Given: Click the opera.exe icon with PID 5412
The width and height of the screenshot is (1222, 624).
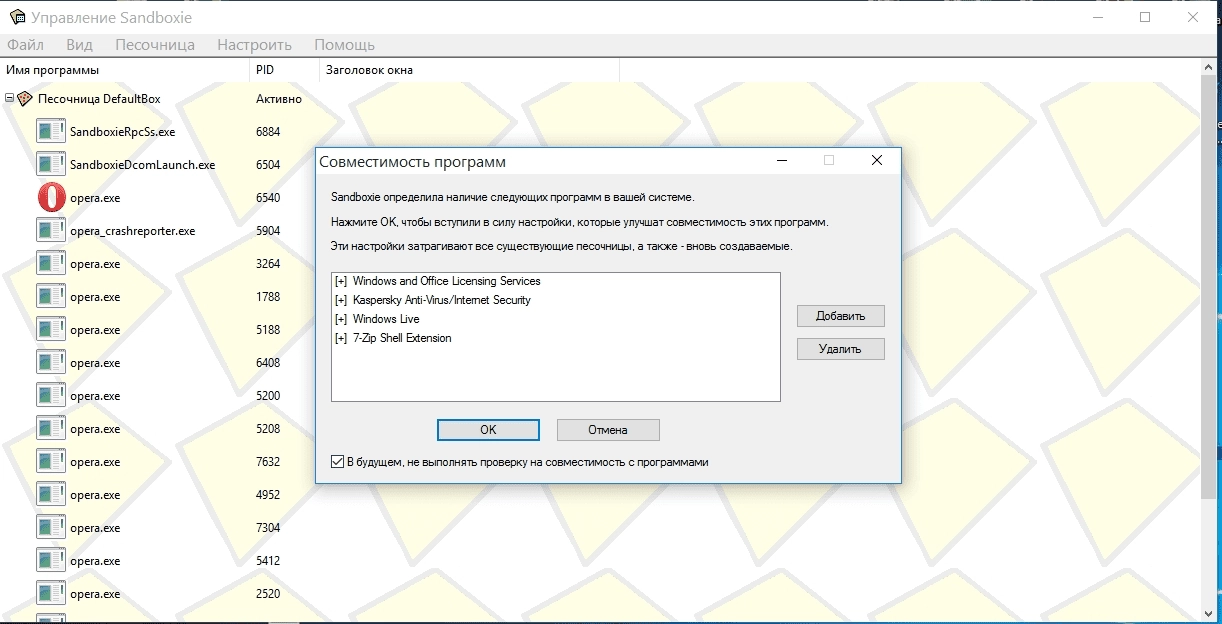Looking at the screenshot, I should (x=51, y=560).
